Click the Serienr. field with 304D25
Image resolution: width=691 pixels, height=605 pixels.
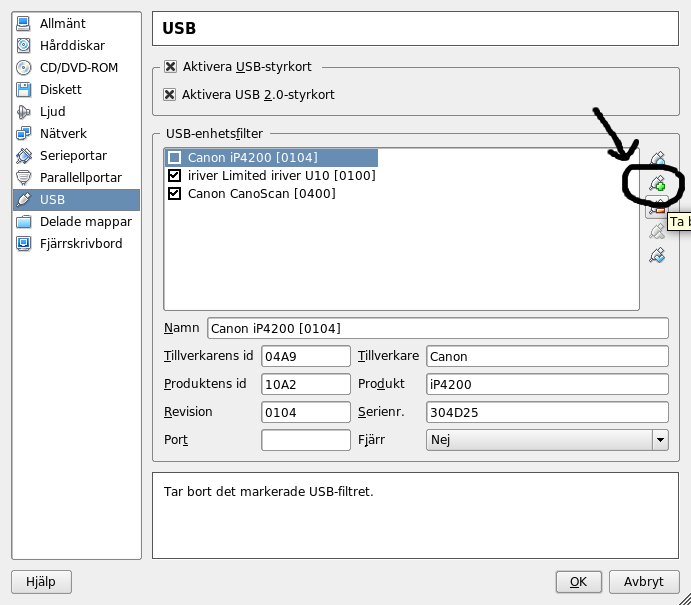point(547,412)
